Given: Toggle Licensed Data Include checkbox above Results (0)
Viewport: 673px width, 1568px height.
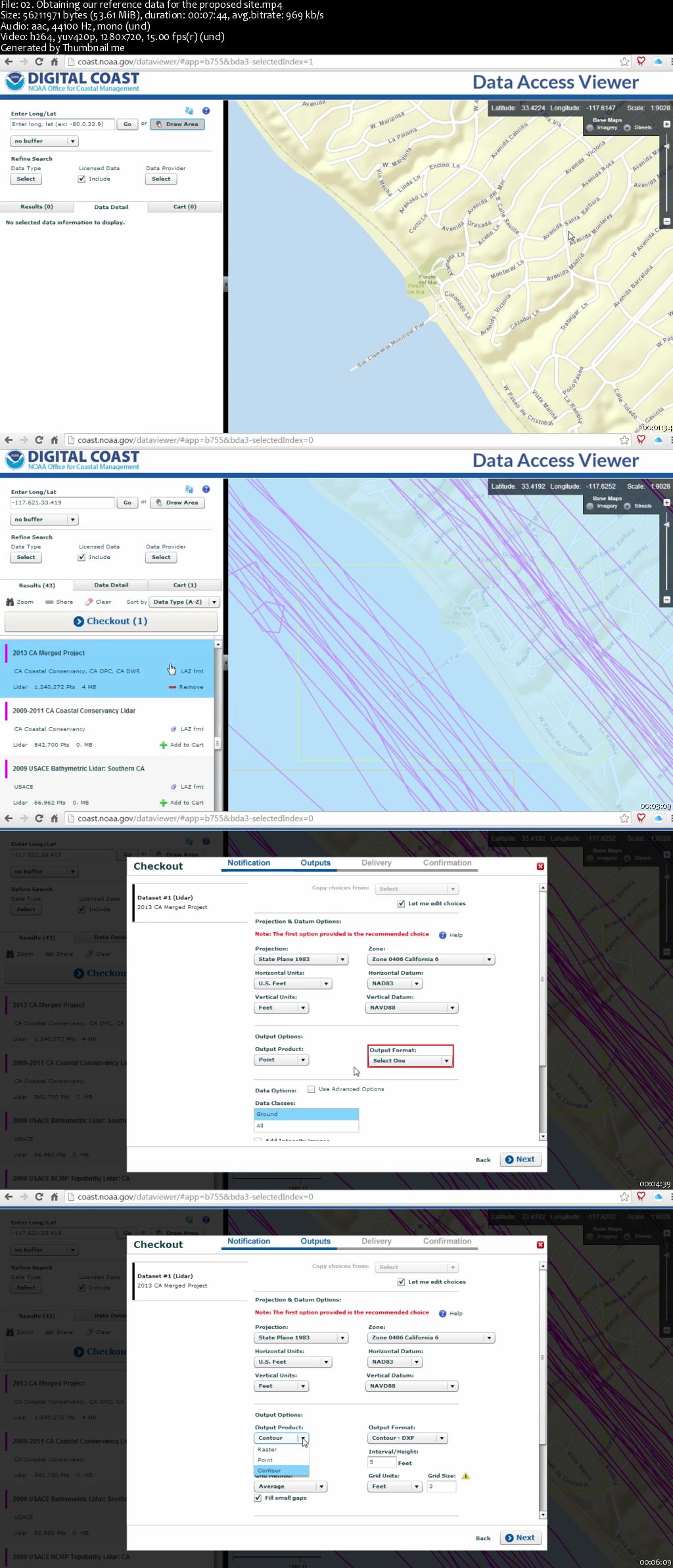Looking at the screenshot, I should 81,179.
